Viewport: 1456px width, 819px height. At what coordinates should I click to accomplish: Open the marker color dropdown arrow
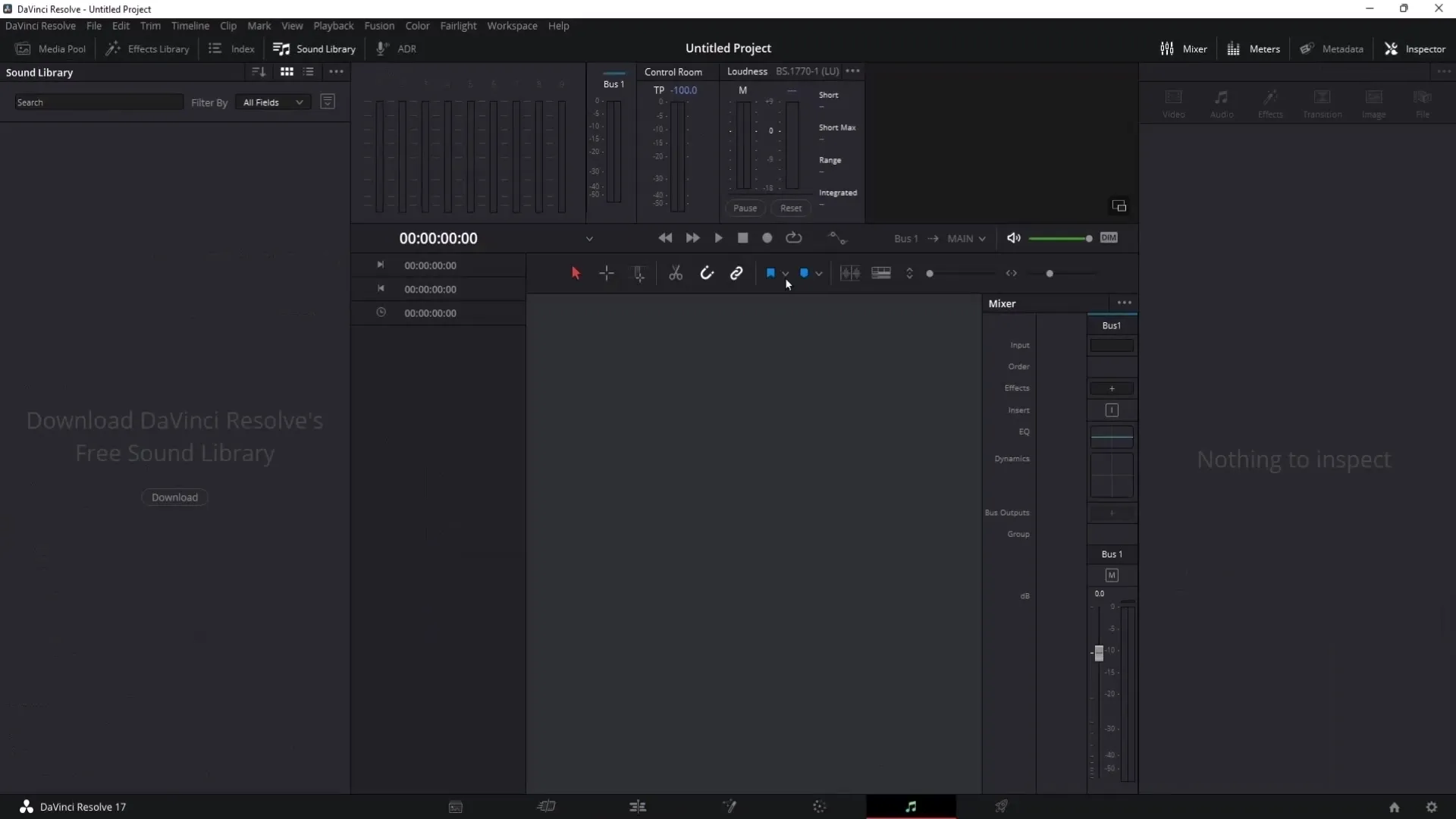click(819, 274)
